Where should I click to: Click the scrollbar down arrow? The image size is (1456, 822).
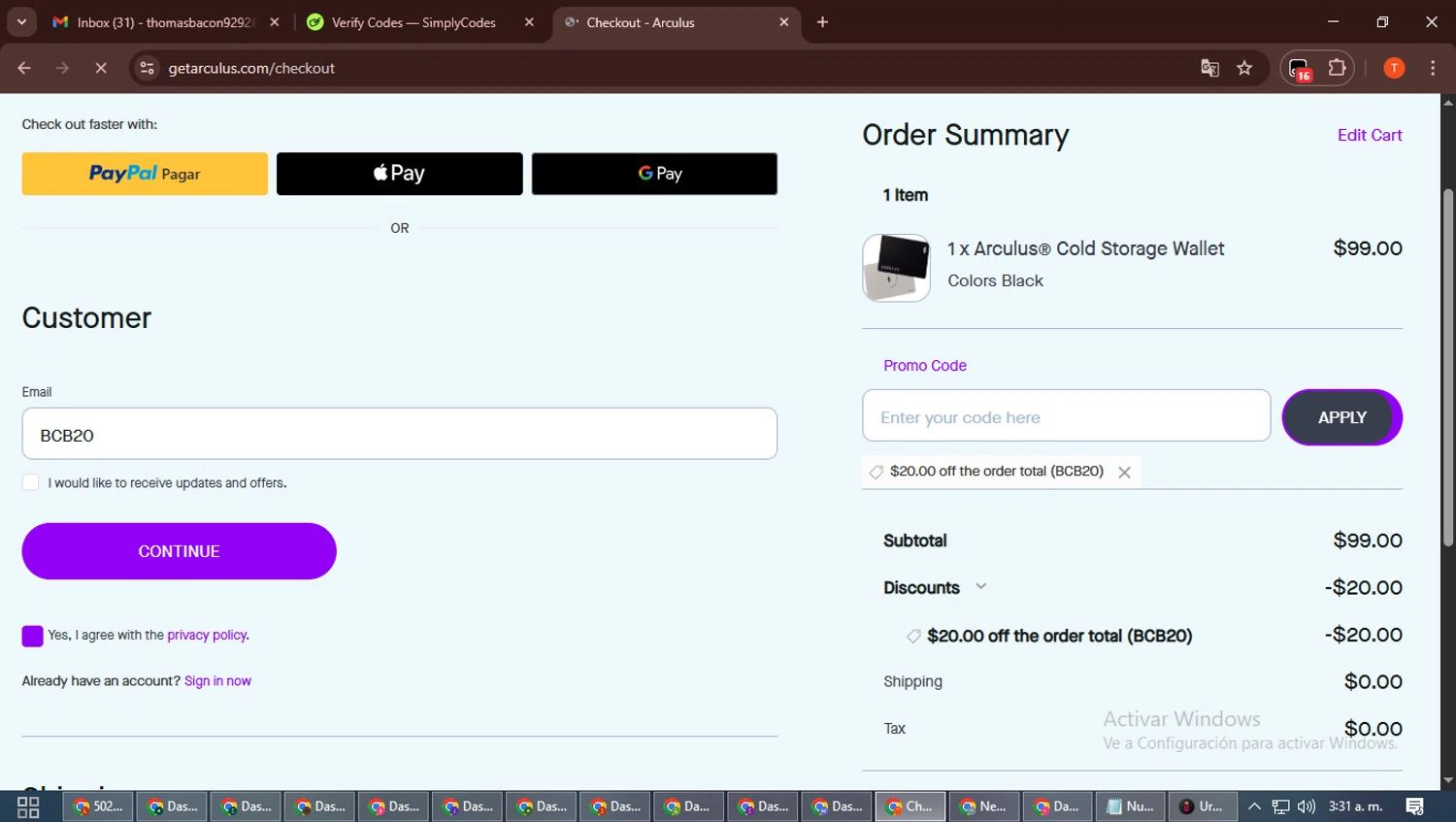point(1447,780)
